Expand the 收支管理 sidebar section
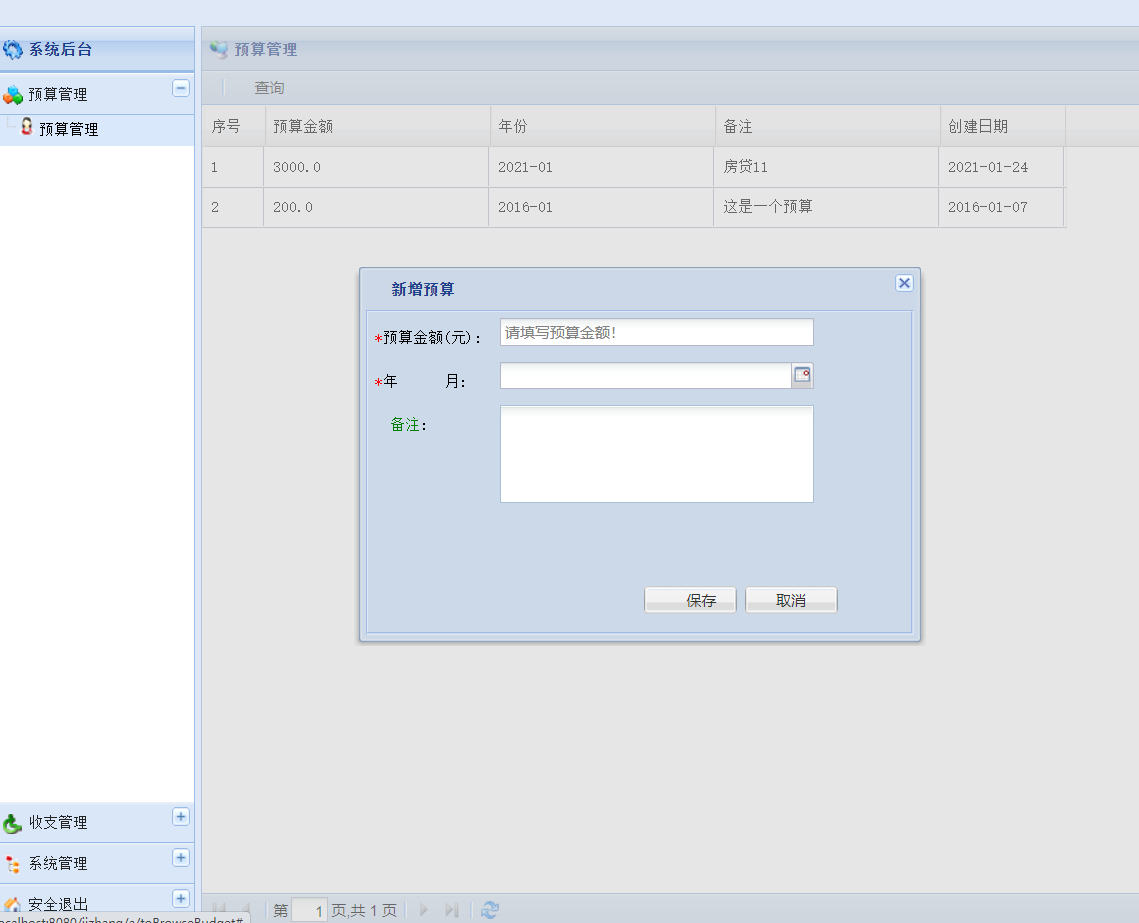Viewport: 1139px width, 923px height. coord(181,816)
